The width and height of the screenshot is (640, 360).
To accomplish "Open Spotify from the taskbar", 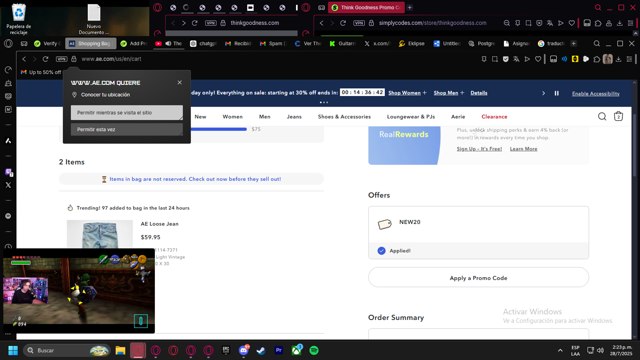I will (x=314, y=350).
